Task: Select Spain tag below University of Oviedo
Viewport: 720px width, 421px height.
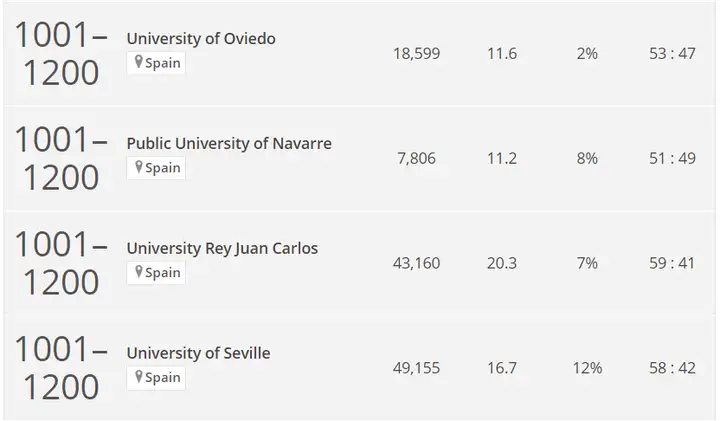Action: coord(156,63)
